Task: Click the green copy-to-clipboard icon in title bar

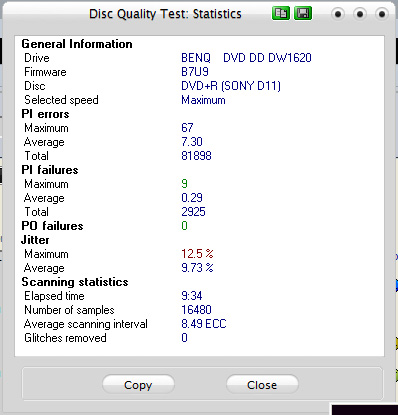Action: (281, 14)
